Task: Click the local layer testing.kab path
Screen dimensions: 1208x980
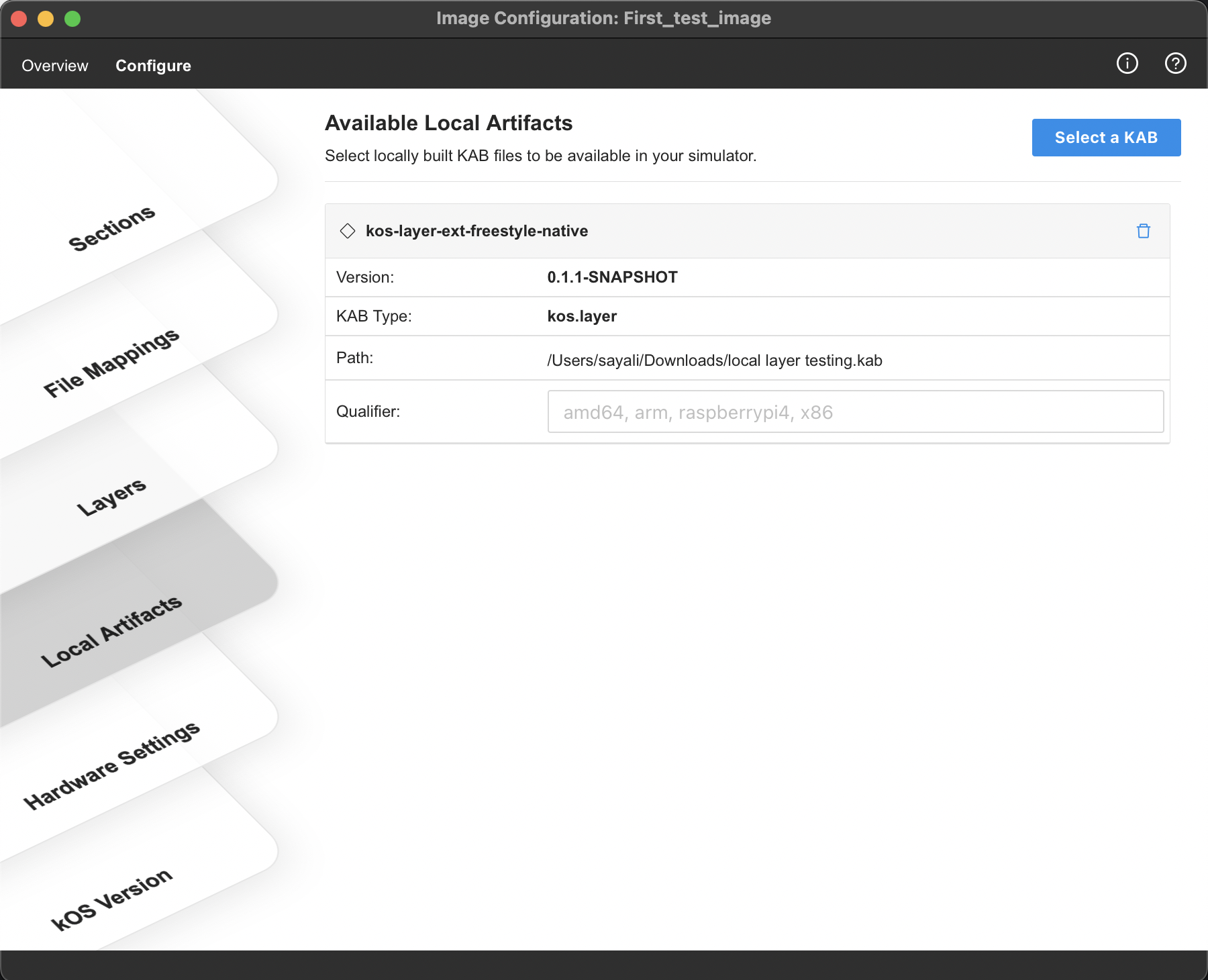Action: (715, 360)
